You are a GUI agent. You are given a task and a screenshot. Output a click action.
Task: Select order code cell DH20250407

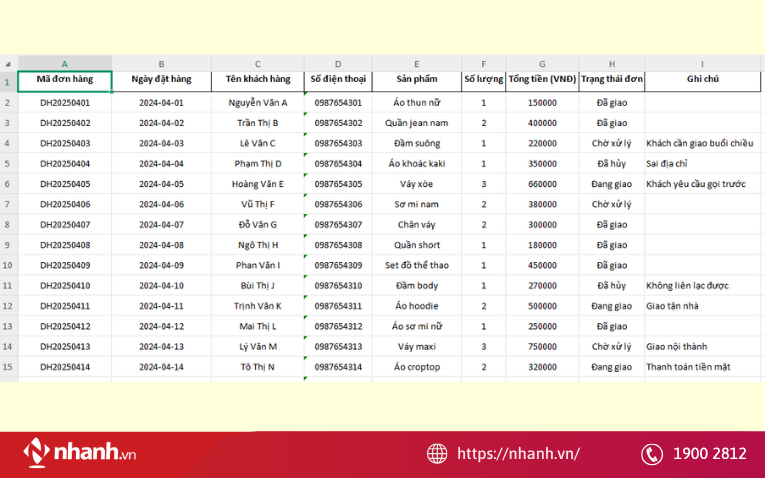point(65,224)
